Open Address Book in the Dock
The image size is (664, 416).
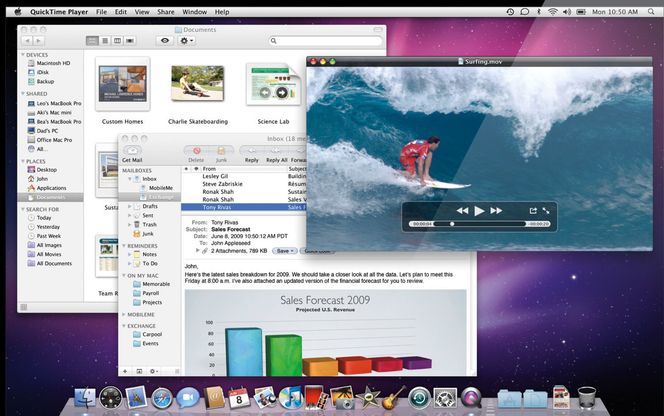(x=214, y=397)
